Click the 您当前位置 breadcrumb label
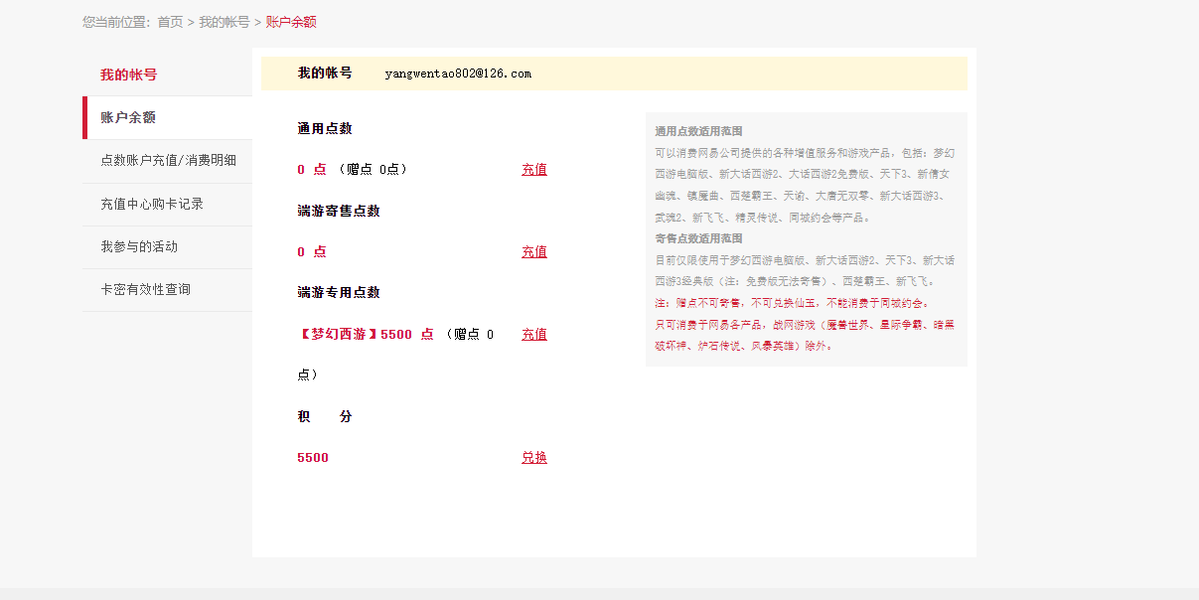The image size is (1199, 600). click(116, 22)
